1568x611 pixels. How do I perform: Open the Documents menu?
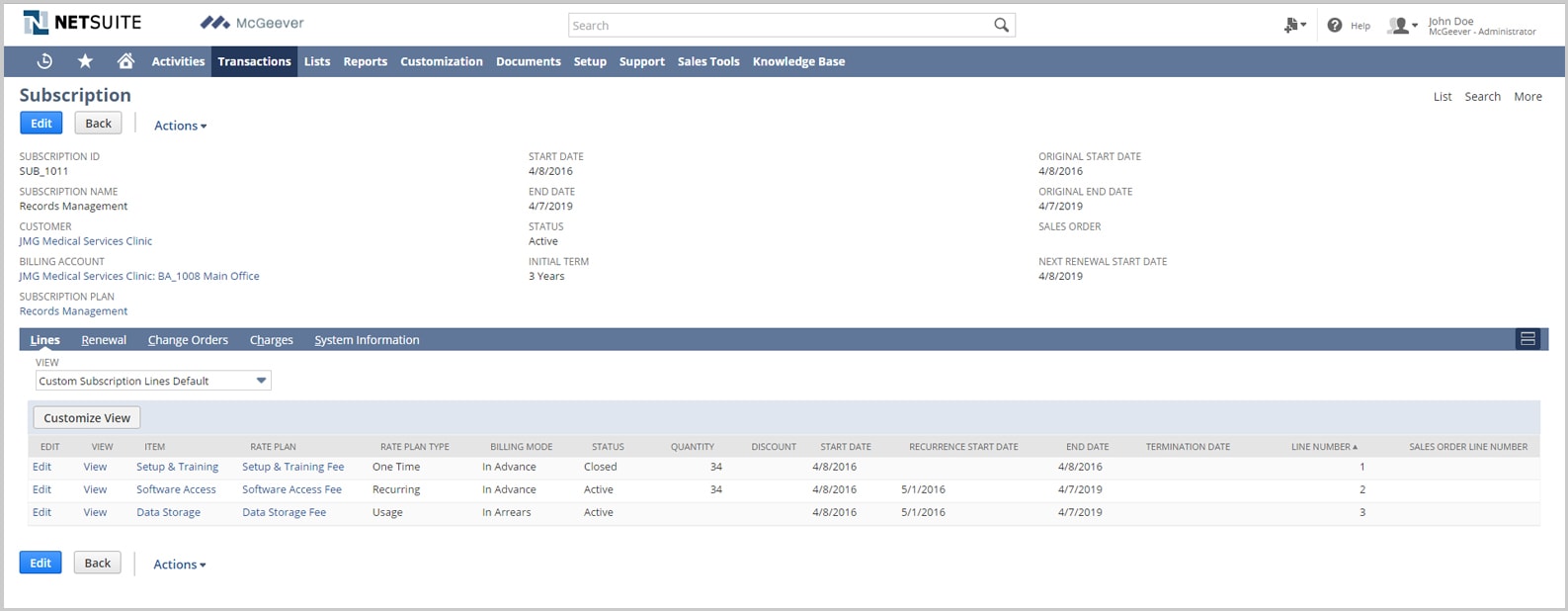pos(528,61)
